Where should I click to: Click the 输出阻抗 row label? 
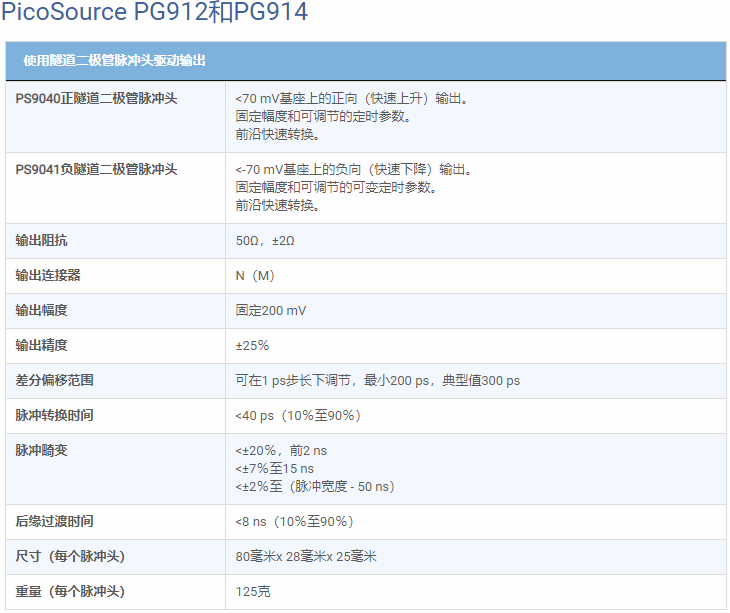42,241
